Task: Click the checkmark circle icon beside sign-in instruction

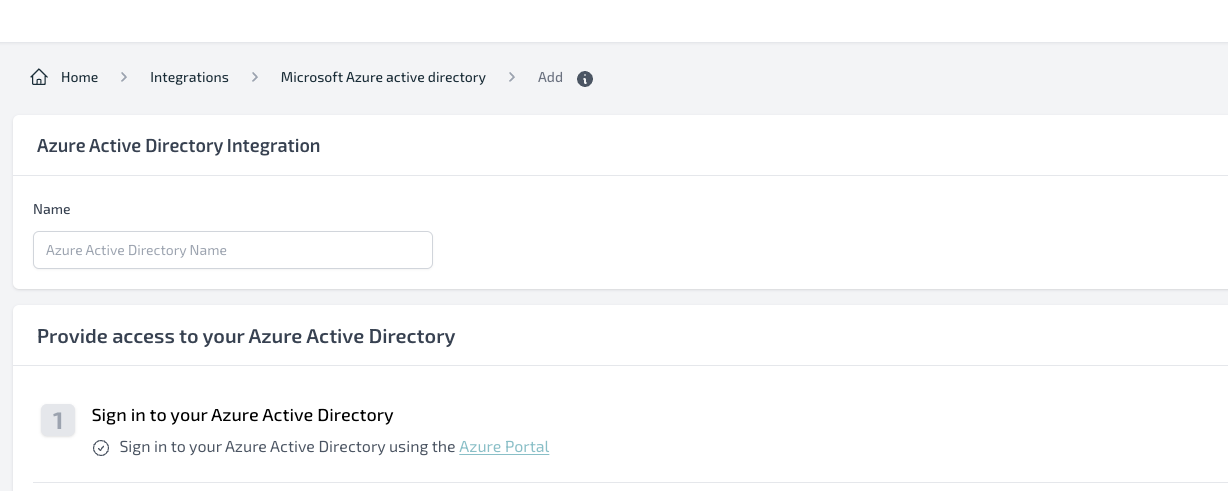Action: coord(101,448)
